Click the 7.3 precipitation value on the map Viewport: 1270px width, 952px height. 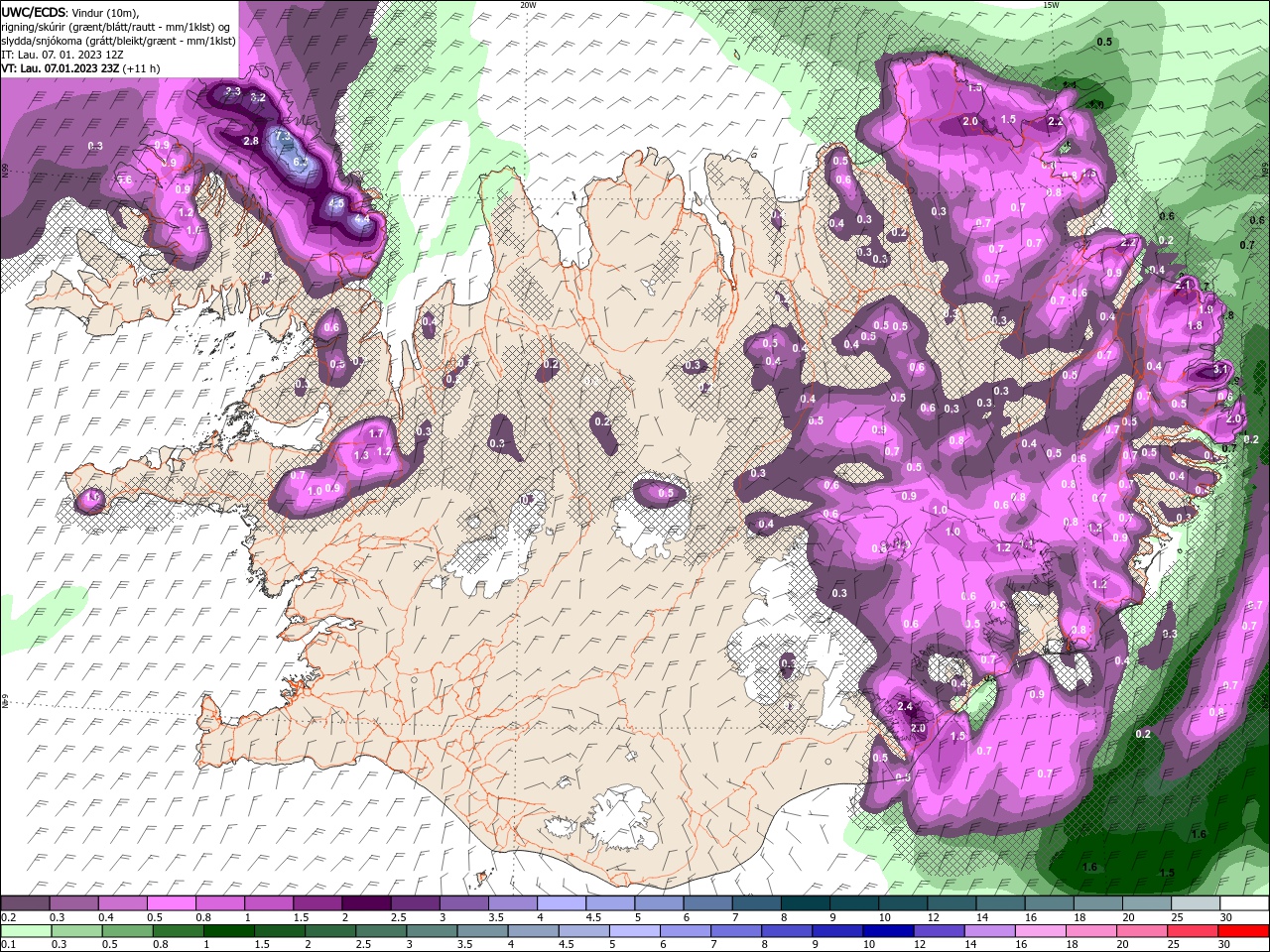coord(282,136)
